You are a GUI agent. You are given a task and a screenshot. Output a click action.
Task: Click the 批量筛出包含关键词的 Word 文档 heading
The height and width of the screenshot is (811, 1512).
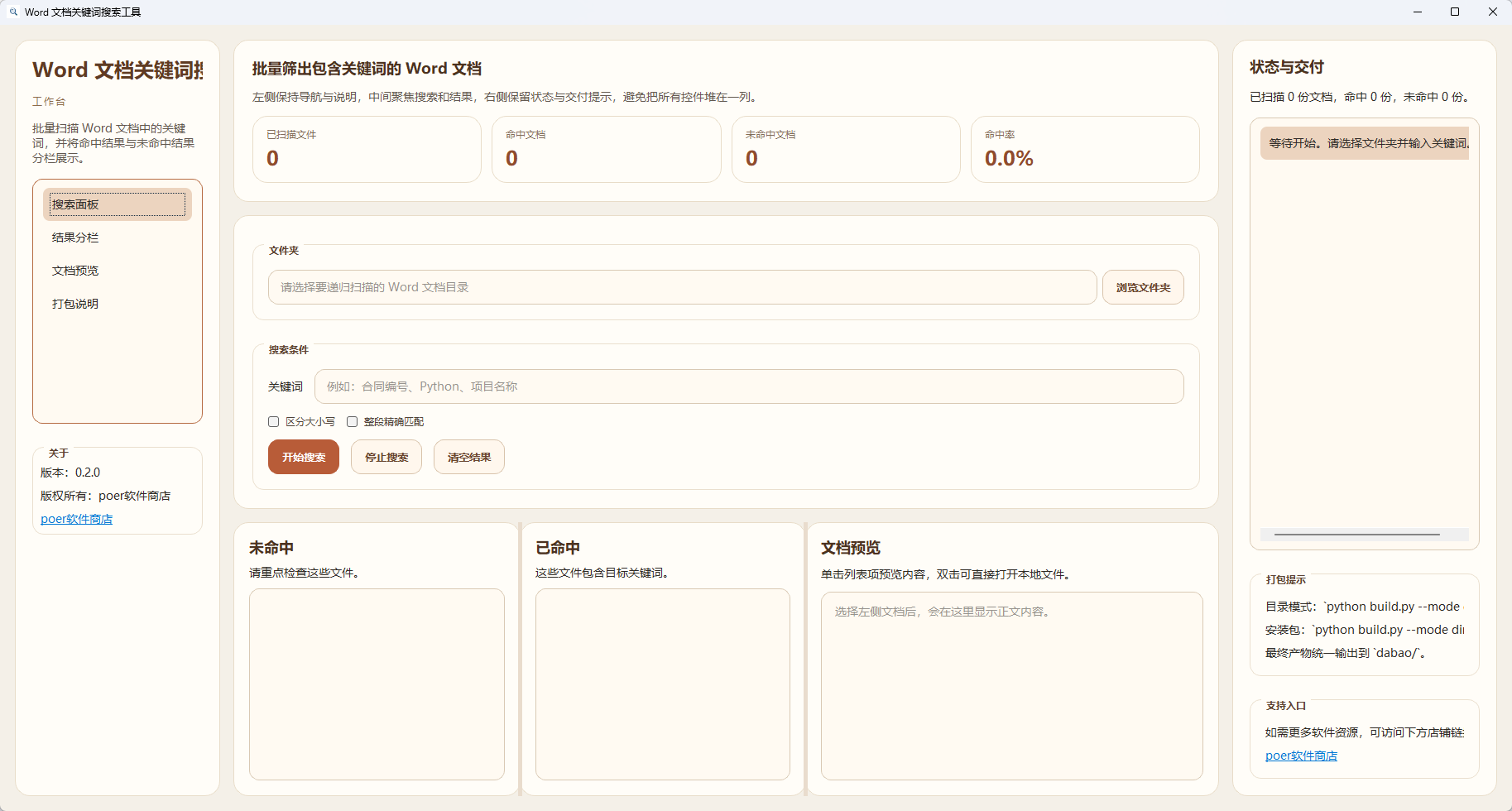(x=367, y=69)
